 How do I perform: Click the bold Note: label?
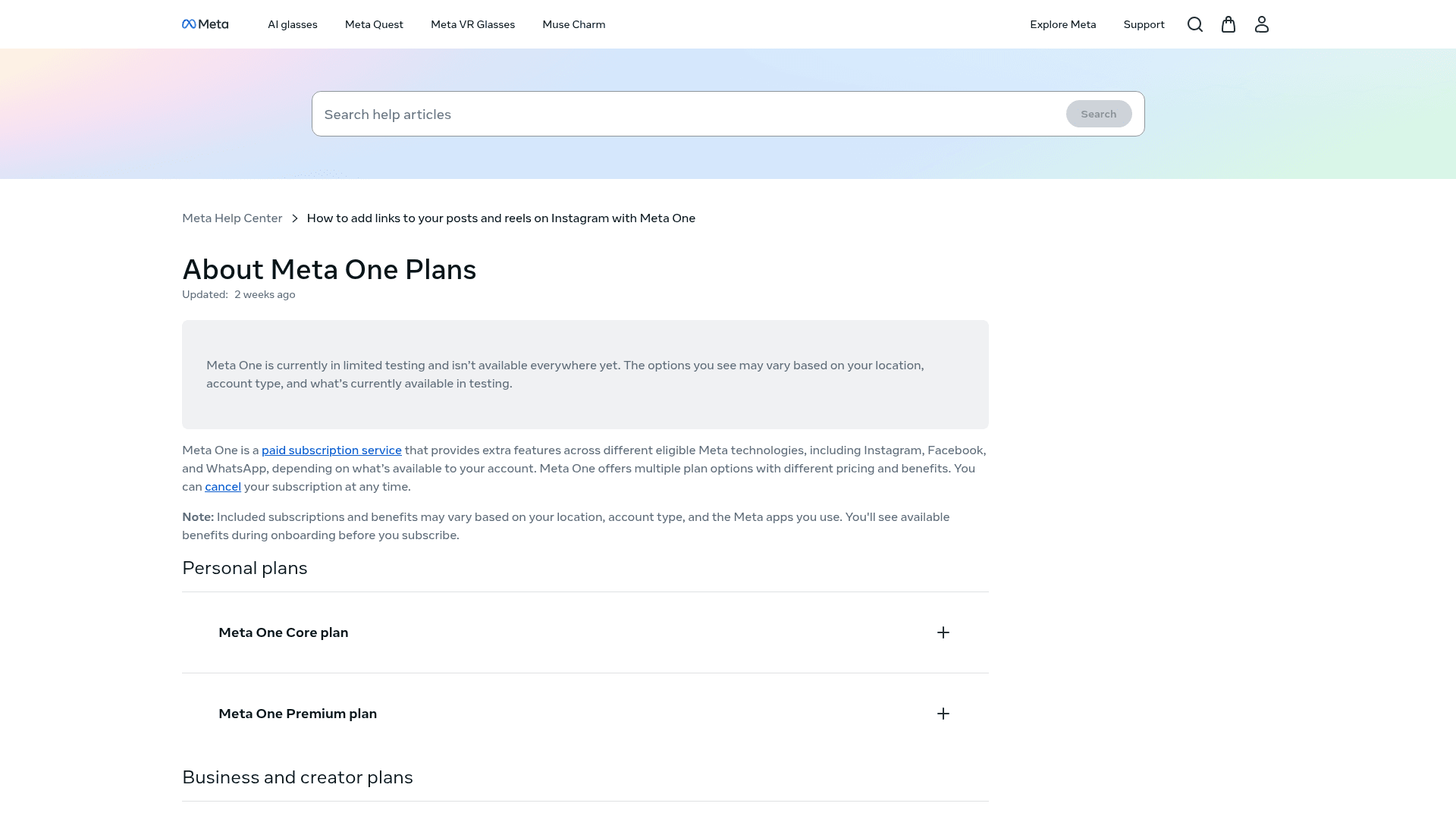[198, 517]
